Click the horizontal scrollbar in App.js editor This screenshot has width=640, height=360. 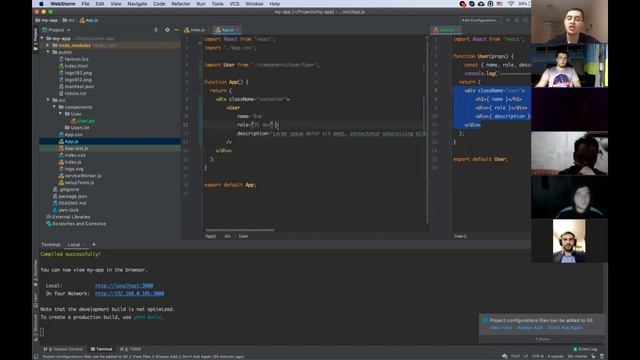pos(240,230)
